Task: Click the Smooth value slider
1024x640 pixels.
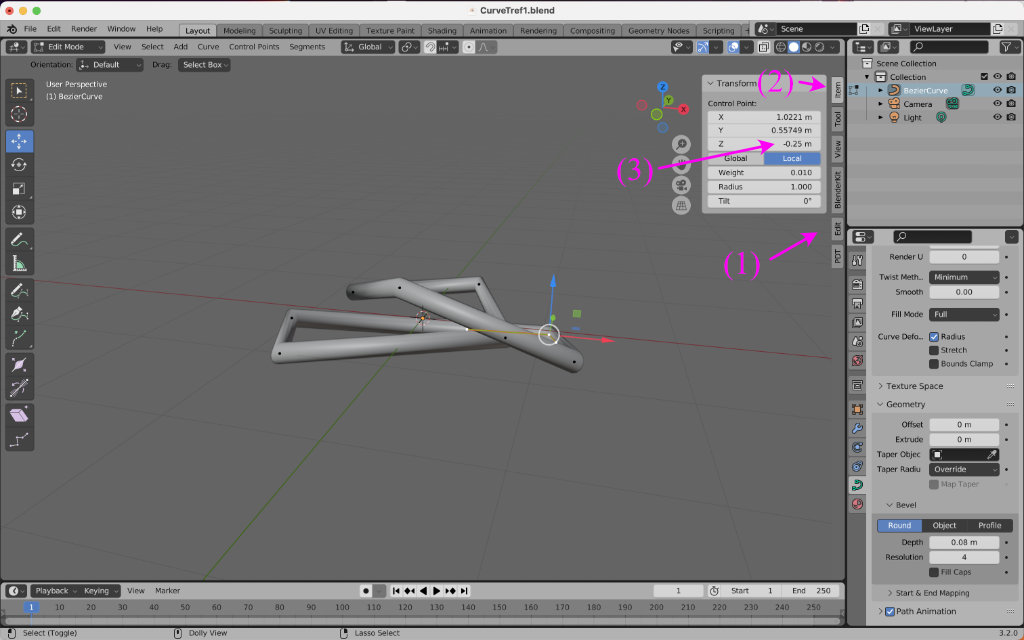Action: (964, 292)
